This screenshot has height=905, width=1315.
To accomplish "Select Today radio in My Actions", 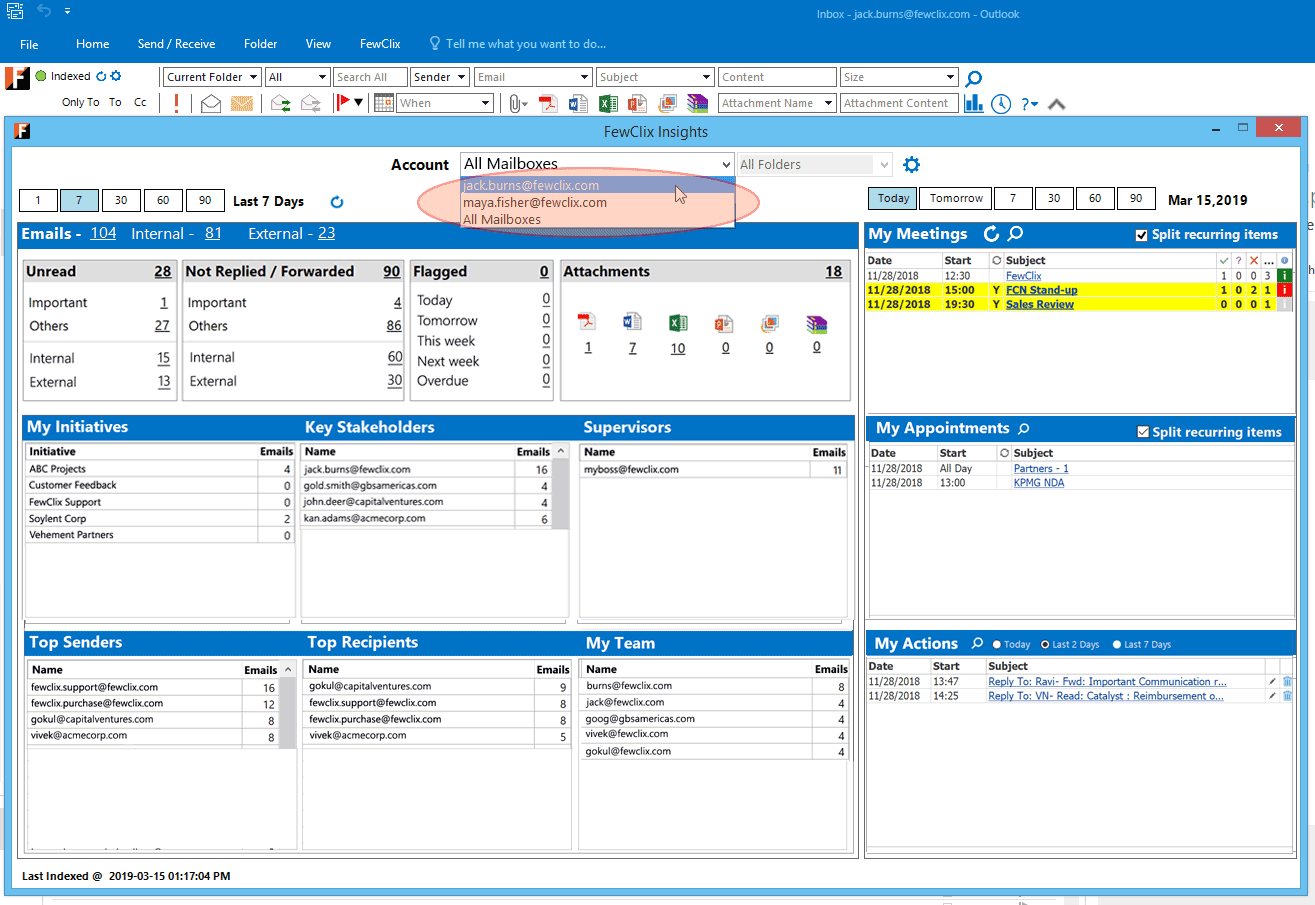I will [x=997, y=644].
